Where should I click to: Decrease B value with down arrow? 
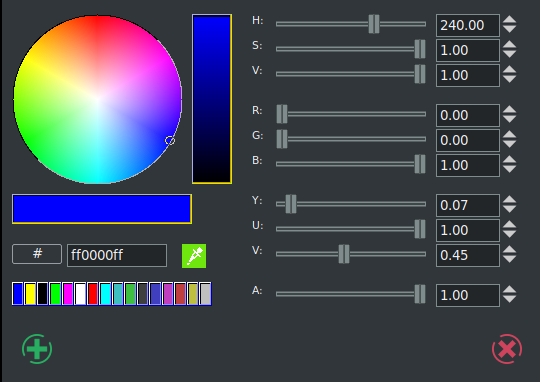(x=509, y=169)
